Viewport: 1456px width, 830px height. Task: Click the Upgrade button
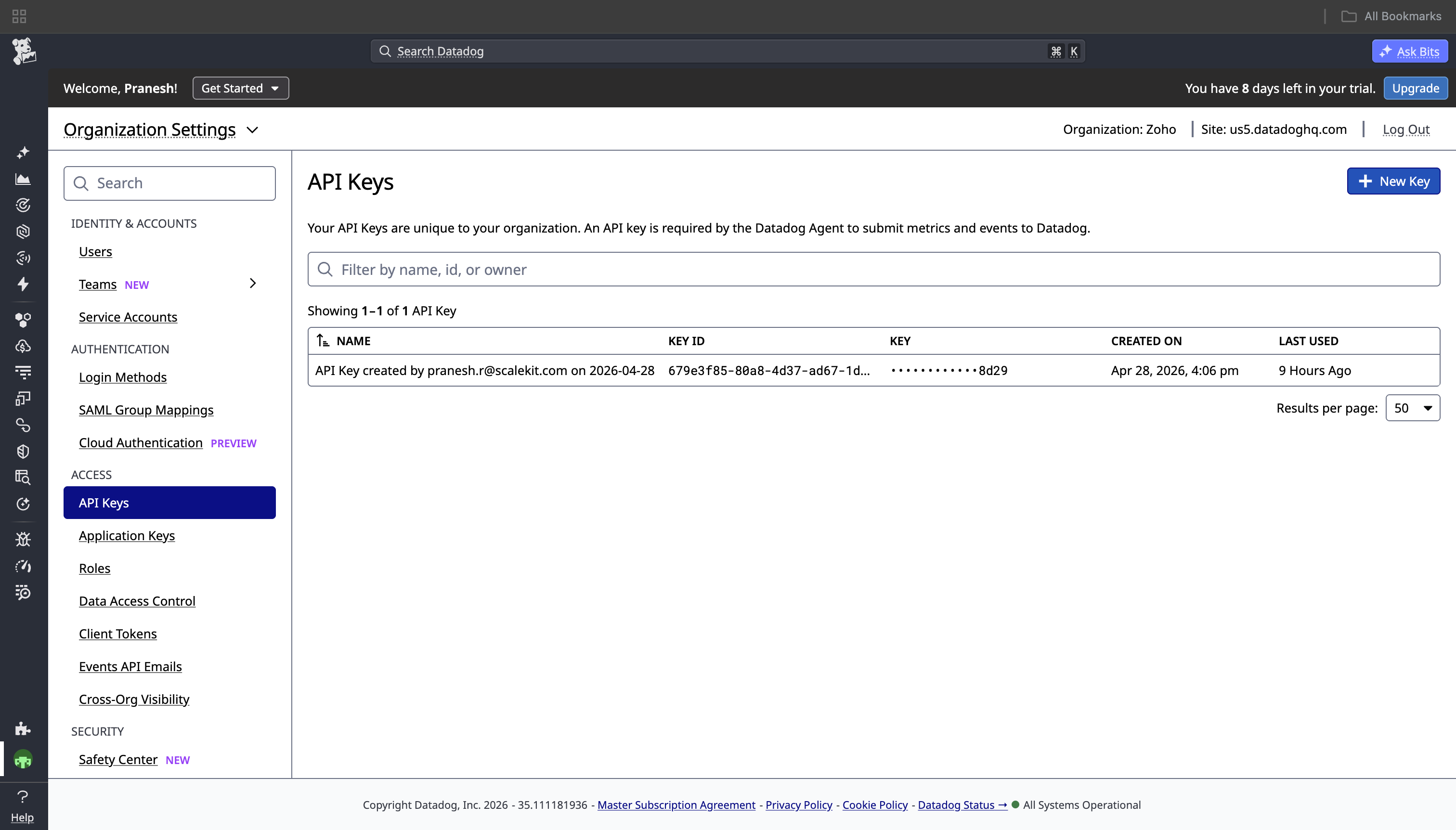point(1415,88)
